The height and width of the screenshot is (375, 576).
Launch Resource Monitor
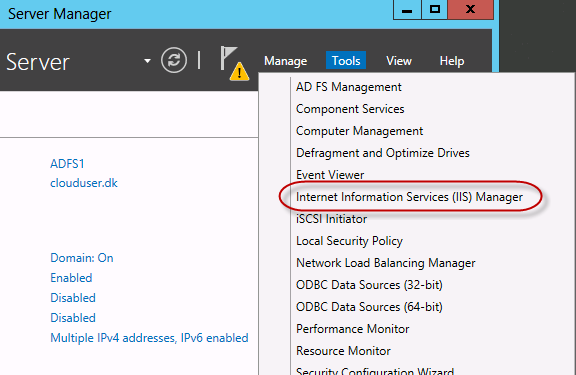click(x=343, y=351)
